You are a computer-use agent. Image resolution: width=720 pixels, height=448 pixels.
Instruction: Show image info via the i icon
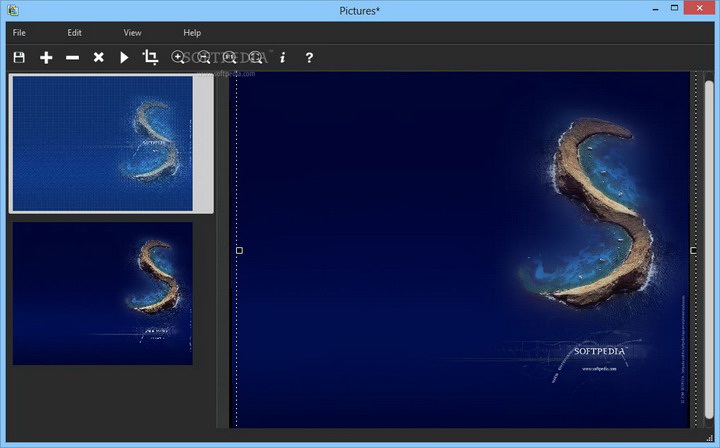(282, 58)
